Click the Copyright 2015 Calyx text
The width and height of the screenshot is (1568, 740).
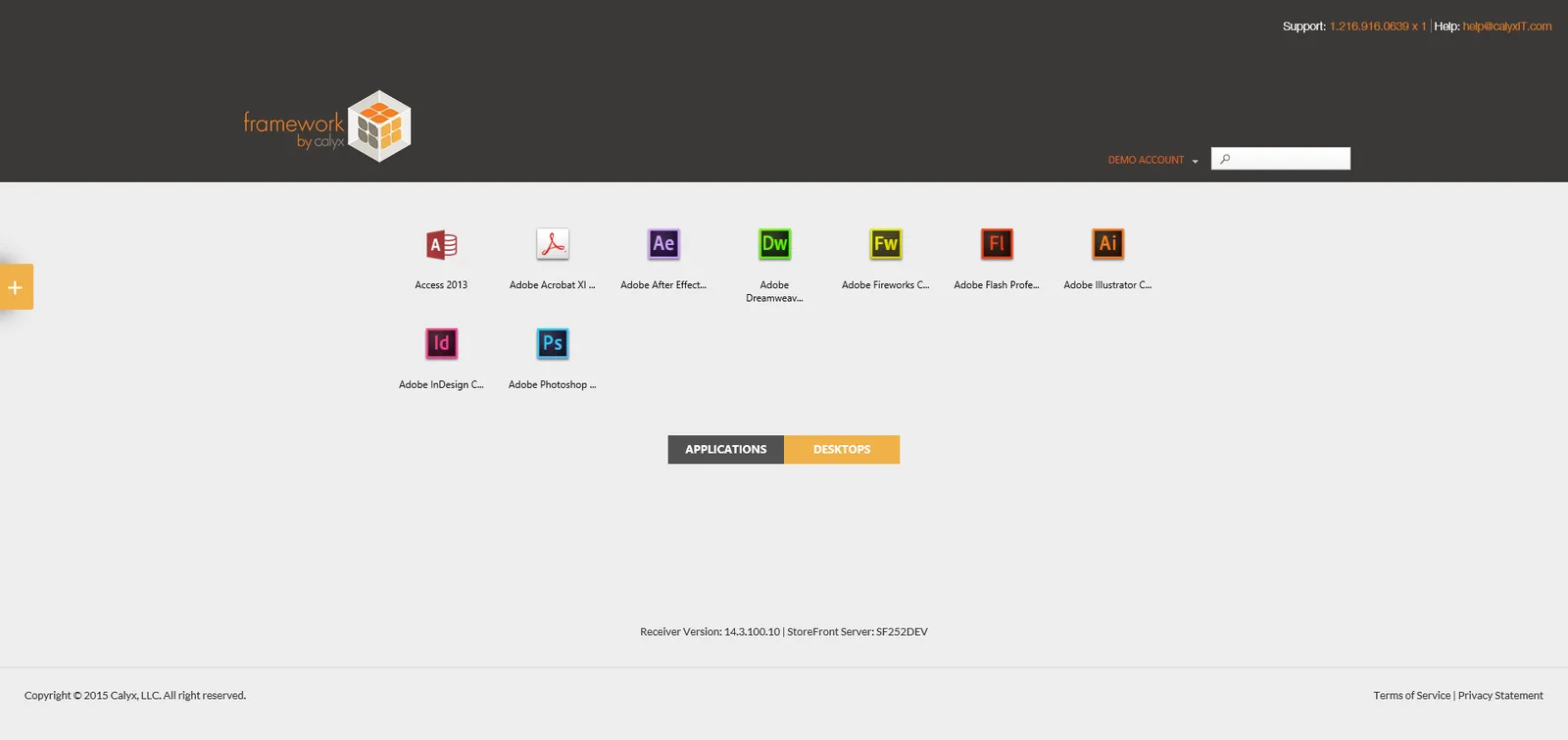coord(135,696)
